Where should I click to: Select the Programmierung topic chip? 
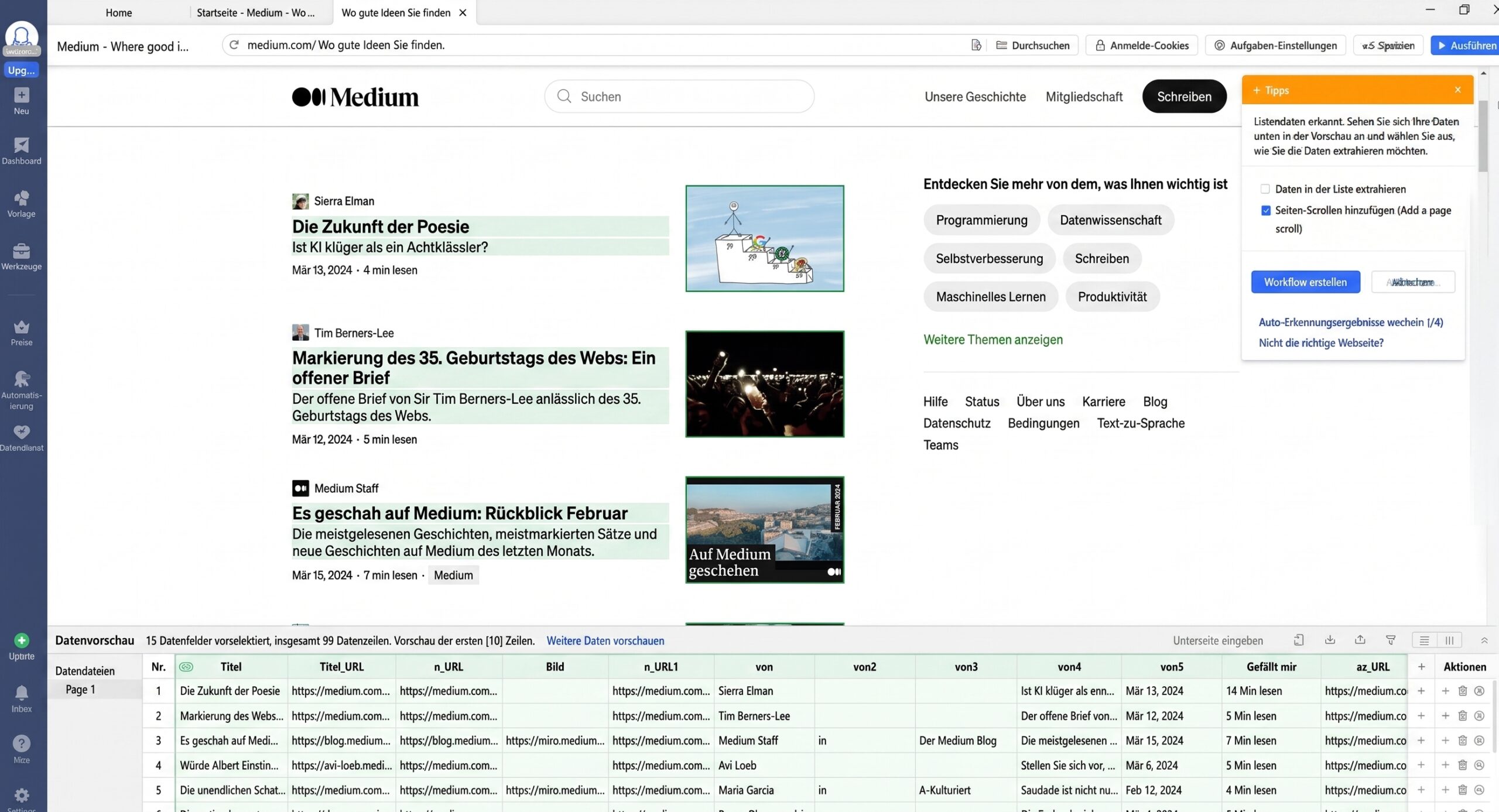pyautogui.click(x=981, y=220)
